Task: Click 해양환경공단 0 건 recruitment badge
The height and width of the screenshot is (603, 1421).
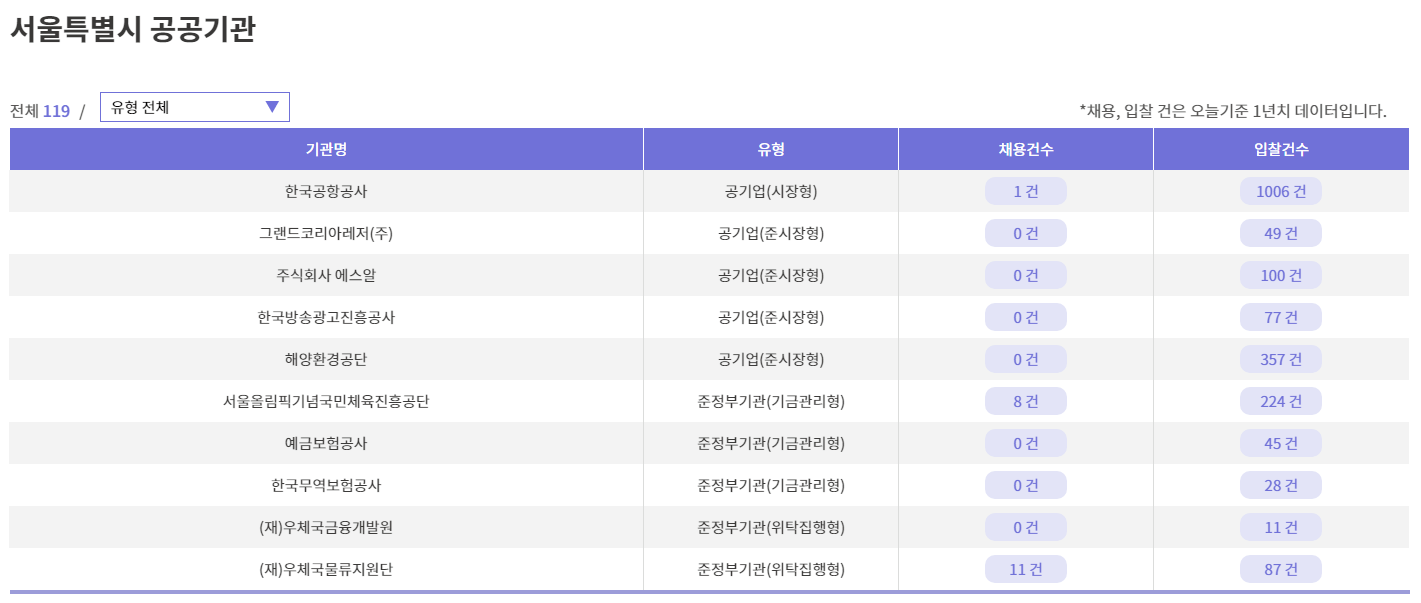Action: [x=1026, y=359]
